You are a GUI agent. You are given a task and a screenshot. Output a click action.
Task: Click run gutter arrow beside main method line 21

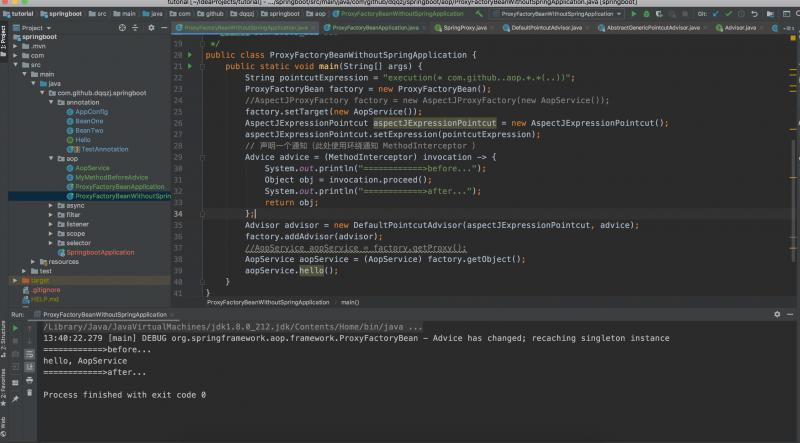point(190,66)
